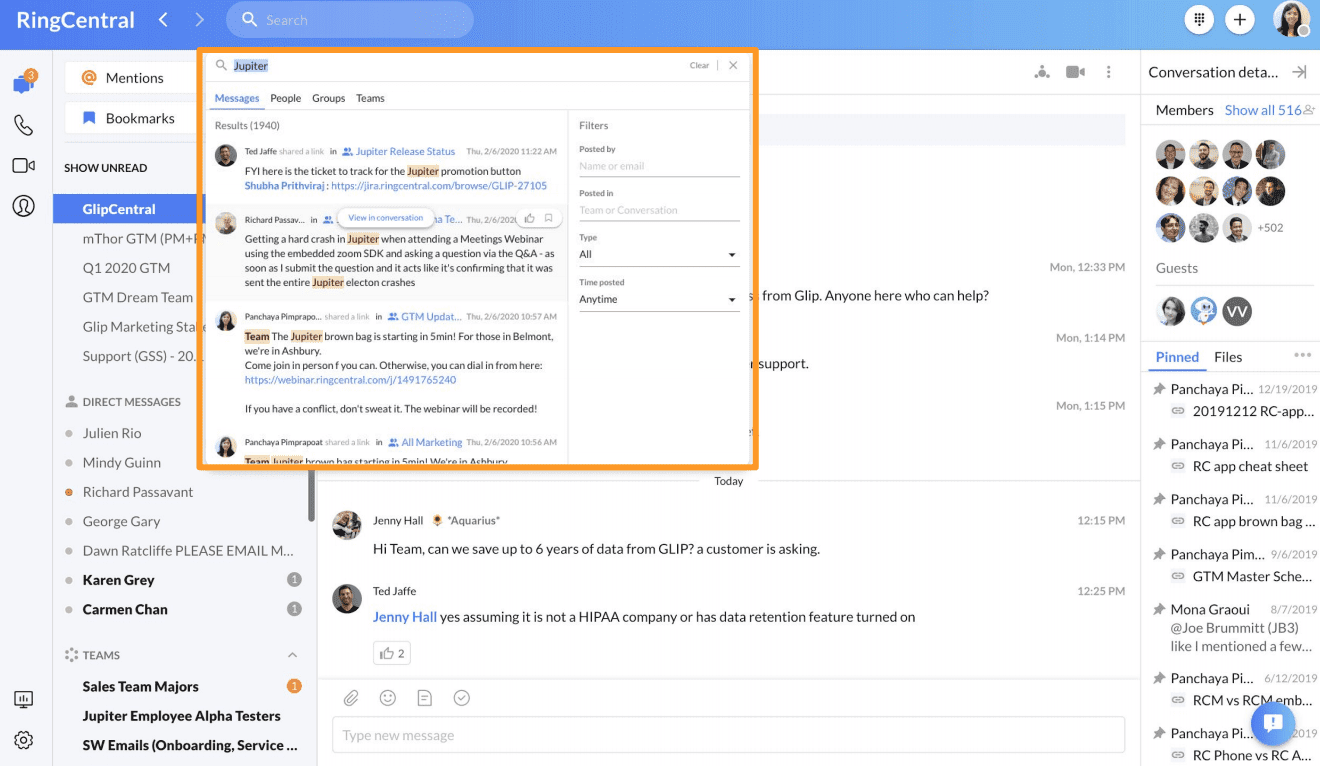Open the Phone section in left rail
The height and width of the screenshot is (766, 1320).
(23, 125)
